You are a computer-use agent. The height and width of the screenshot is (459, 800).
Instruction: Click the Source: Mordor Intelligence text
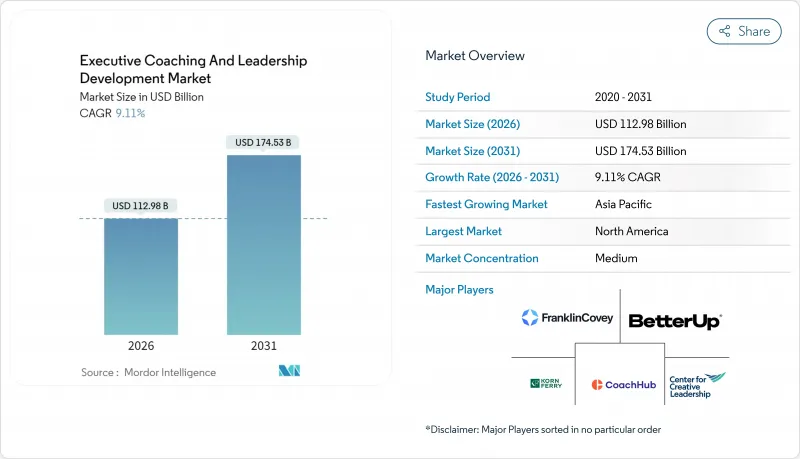click(148, 372)
